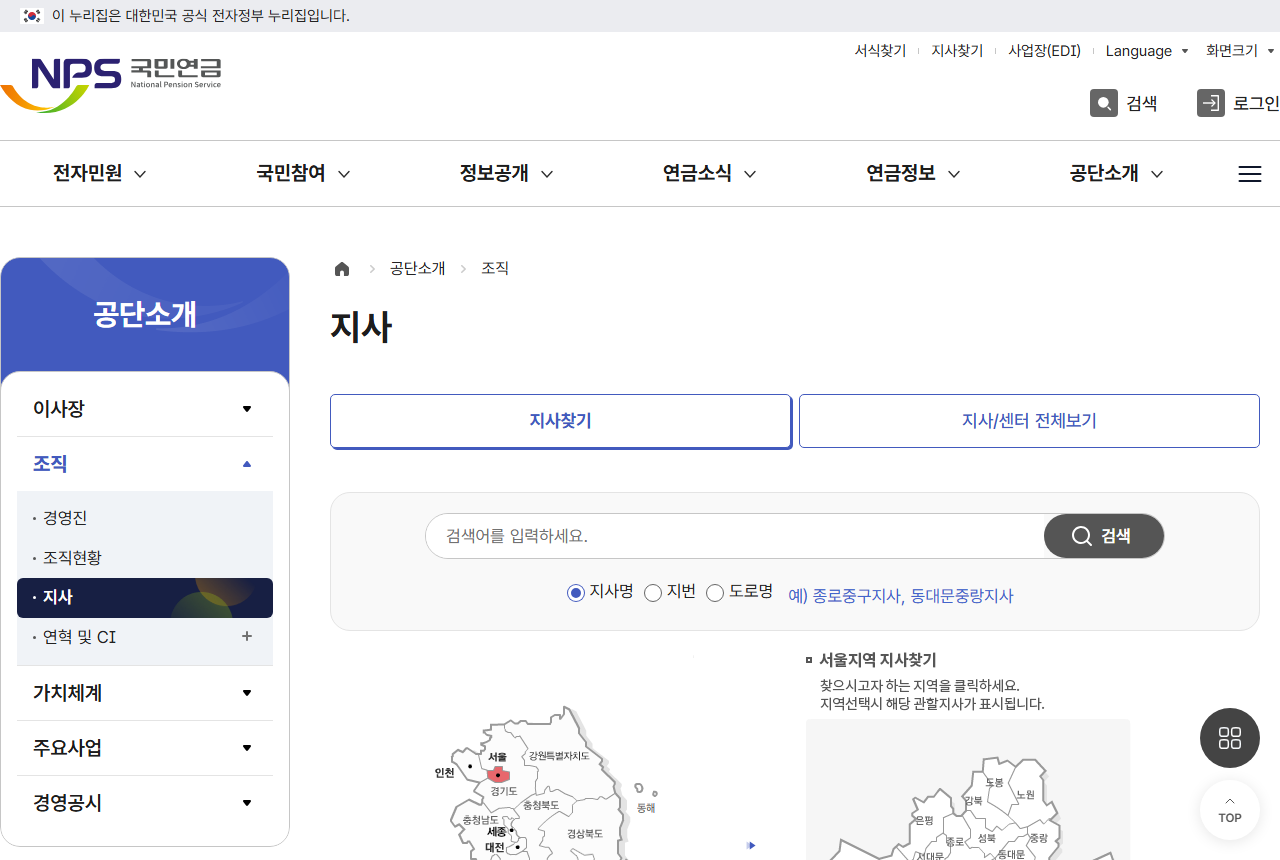Select 강원특별자치도 on the Korea map

click(x=559, y=756)
